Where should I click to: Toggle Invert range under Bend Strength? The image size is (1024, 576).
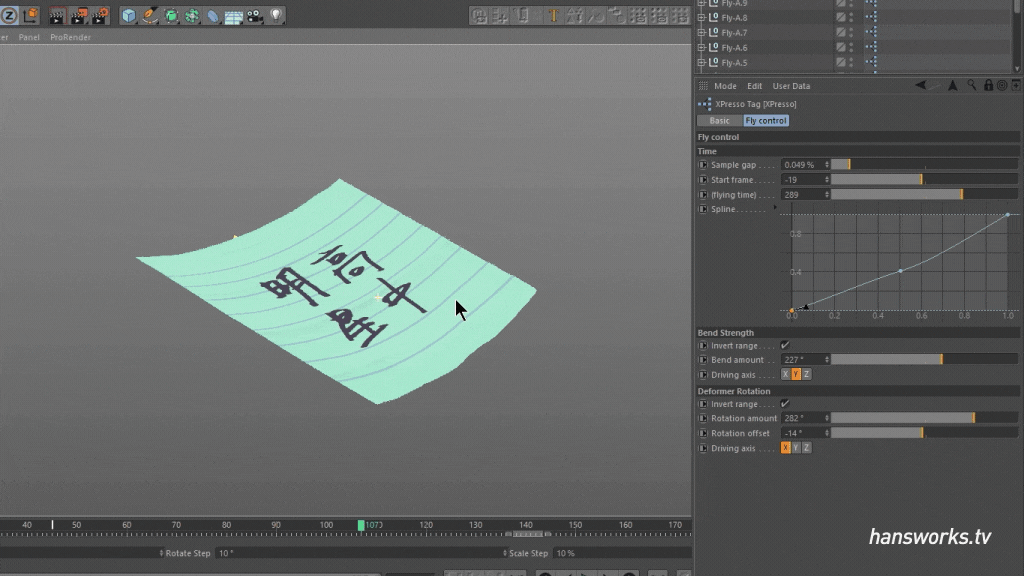click(x=785, y=345)
